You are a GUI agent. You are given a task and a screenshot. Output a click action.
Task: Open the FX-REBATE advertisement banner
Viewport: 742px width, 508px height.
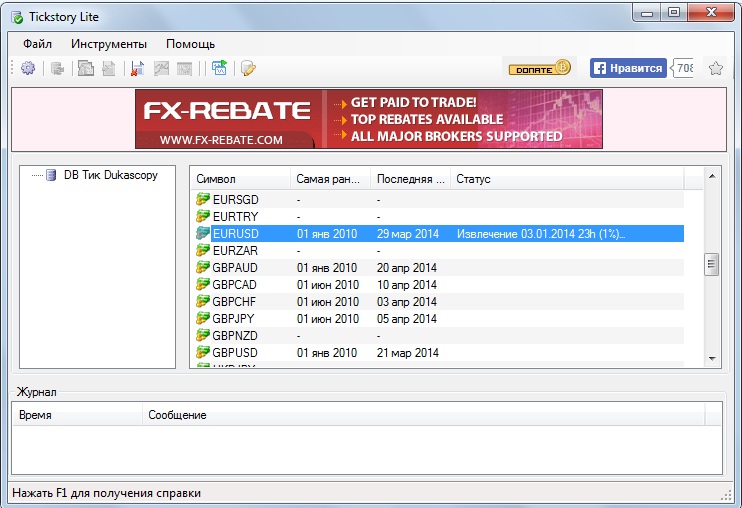point(369,119)
